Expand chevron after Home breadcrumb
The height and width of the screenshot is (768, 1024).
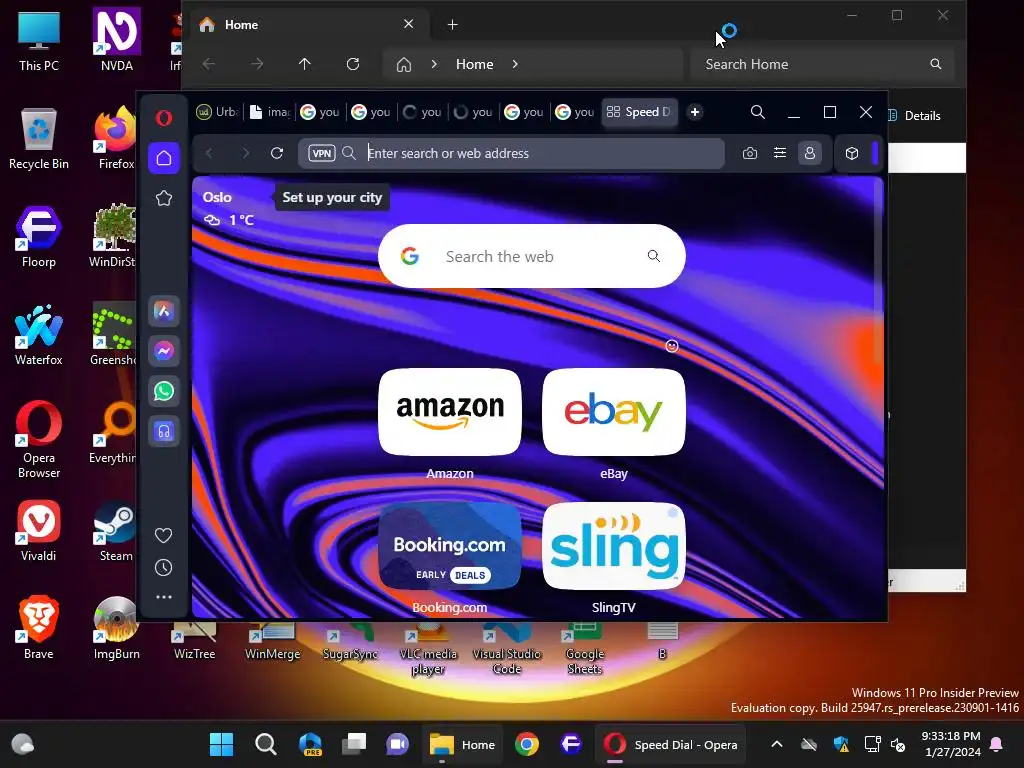[x=515, y=64]
